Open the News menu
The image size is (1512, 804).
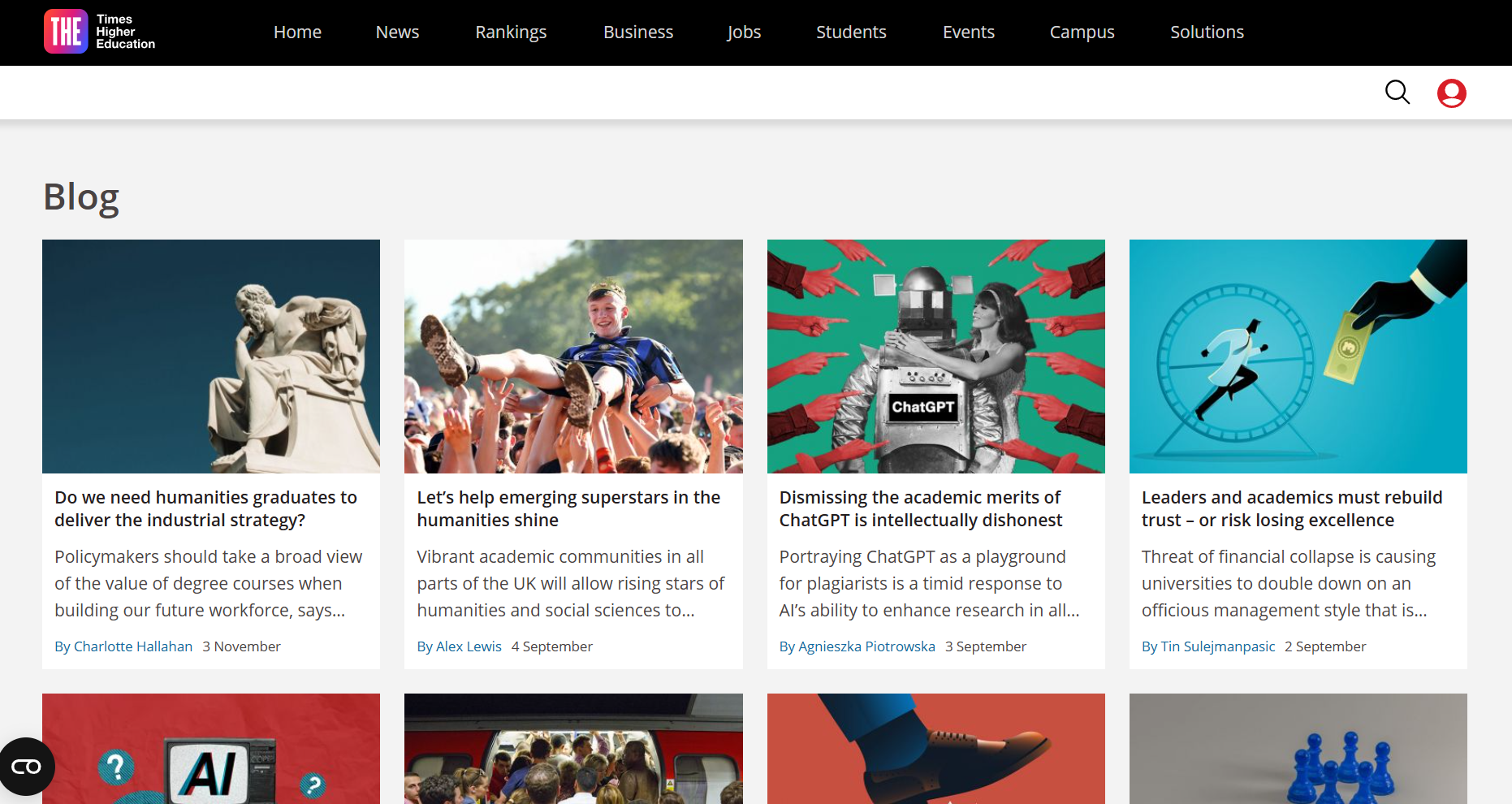coord(397,32)
